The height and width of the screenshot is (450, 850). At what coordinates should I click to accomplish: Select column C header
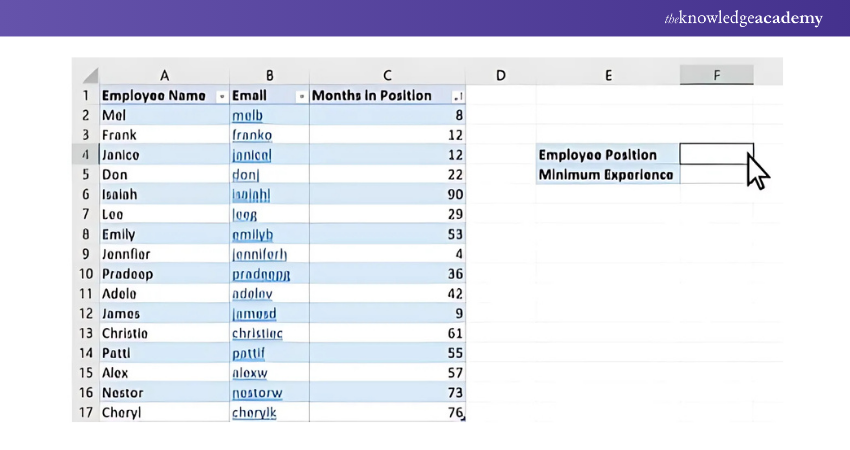coord(387,75)
